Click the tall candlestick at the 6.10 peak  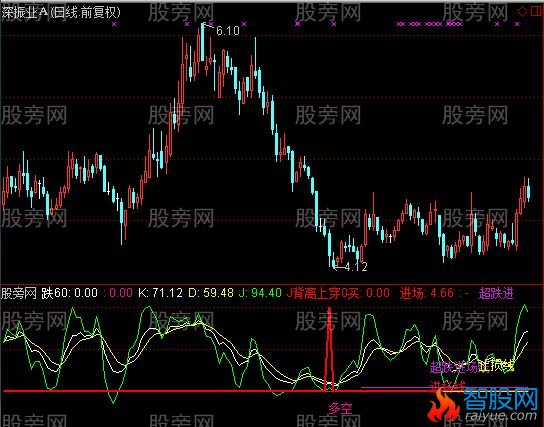tap(203, 42)
